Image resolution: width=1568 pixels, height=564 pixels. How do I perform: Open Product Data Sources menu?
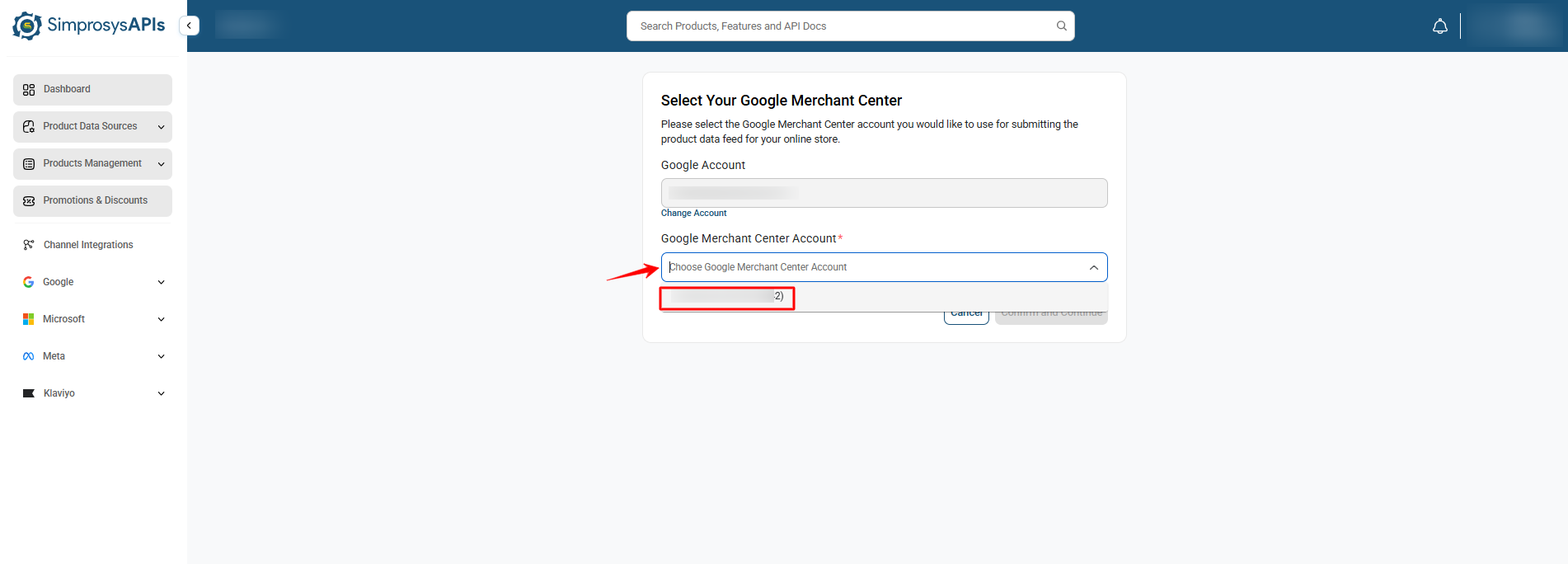coord(92,126)
